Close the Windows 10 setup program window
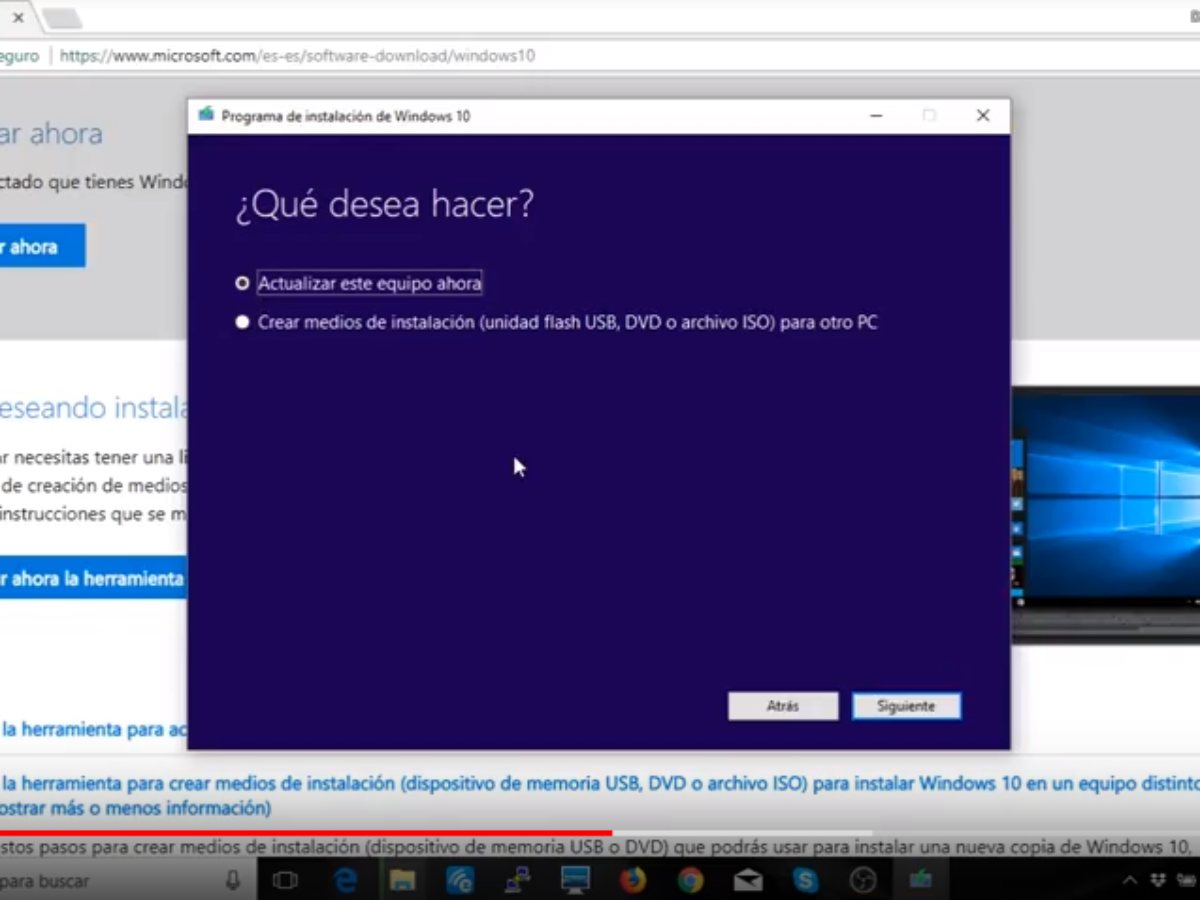 point(983,116)
